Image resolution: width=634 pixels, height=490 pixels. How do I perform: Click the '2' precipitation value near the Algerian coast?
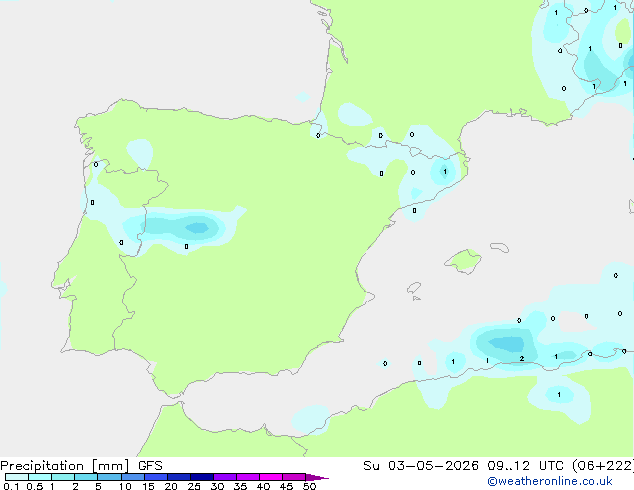522,359
